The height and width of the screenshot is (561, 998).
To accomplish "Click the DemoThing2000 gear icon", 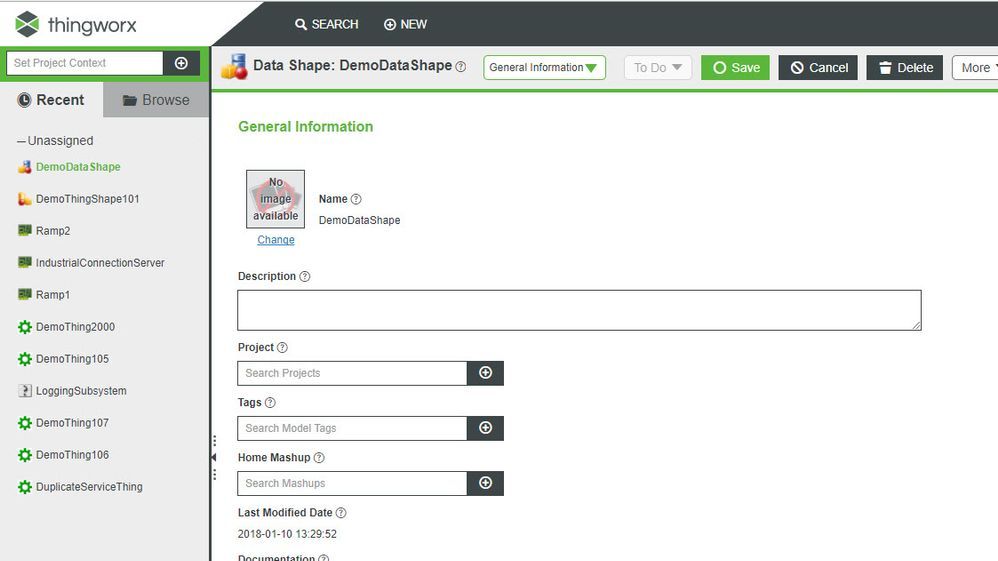I will (25, 327).
